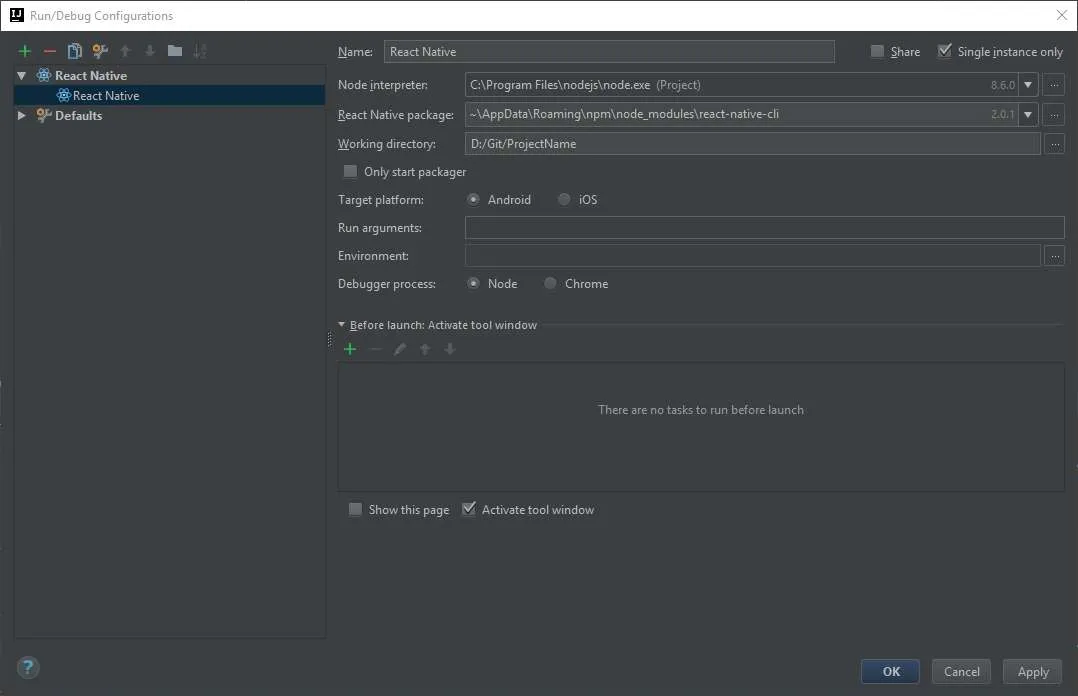Add a before launch task

[x=350, y=349]
